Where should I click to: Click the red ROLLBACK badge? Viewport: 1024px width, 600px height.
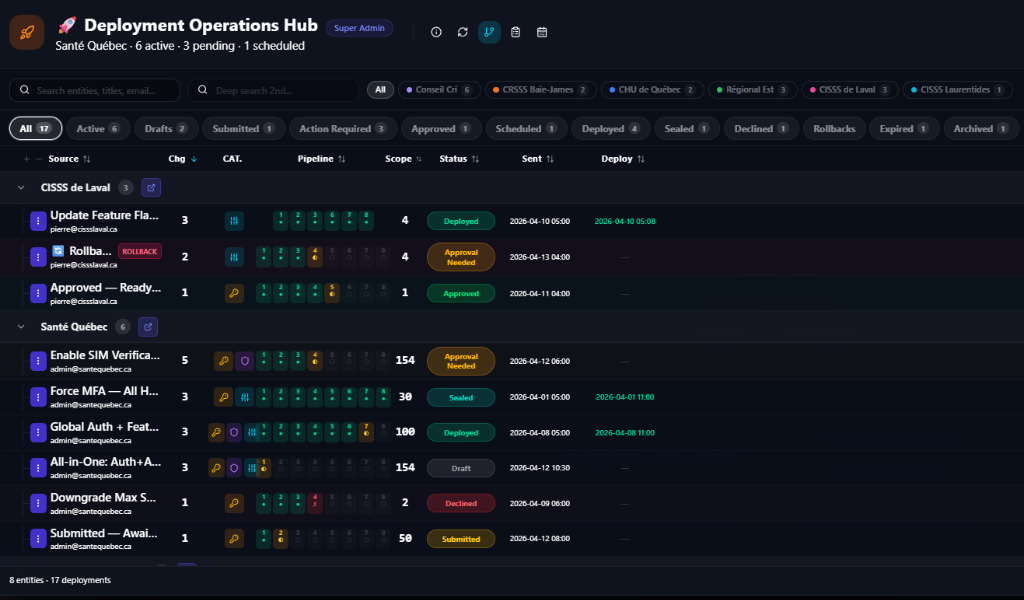(x=140, y=251)
